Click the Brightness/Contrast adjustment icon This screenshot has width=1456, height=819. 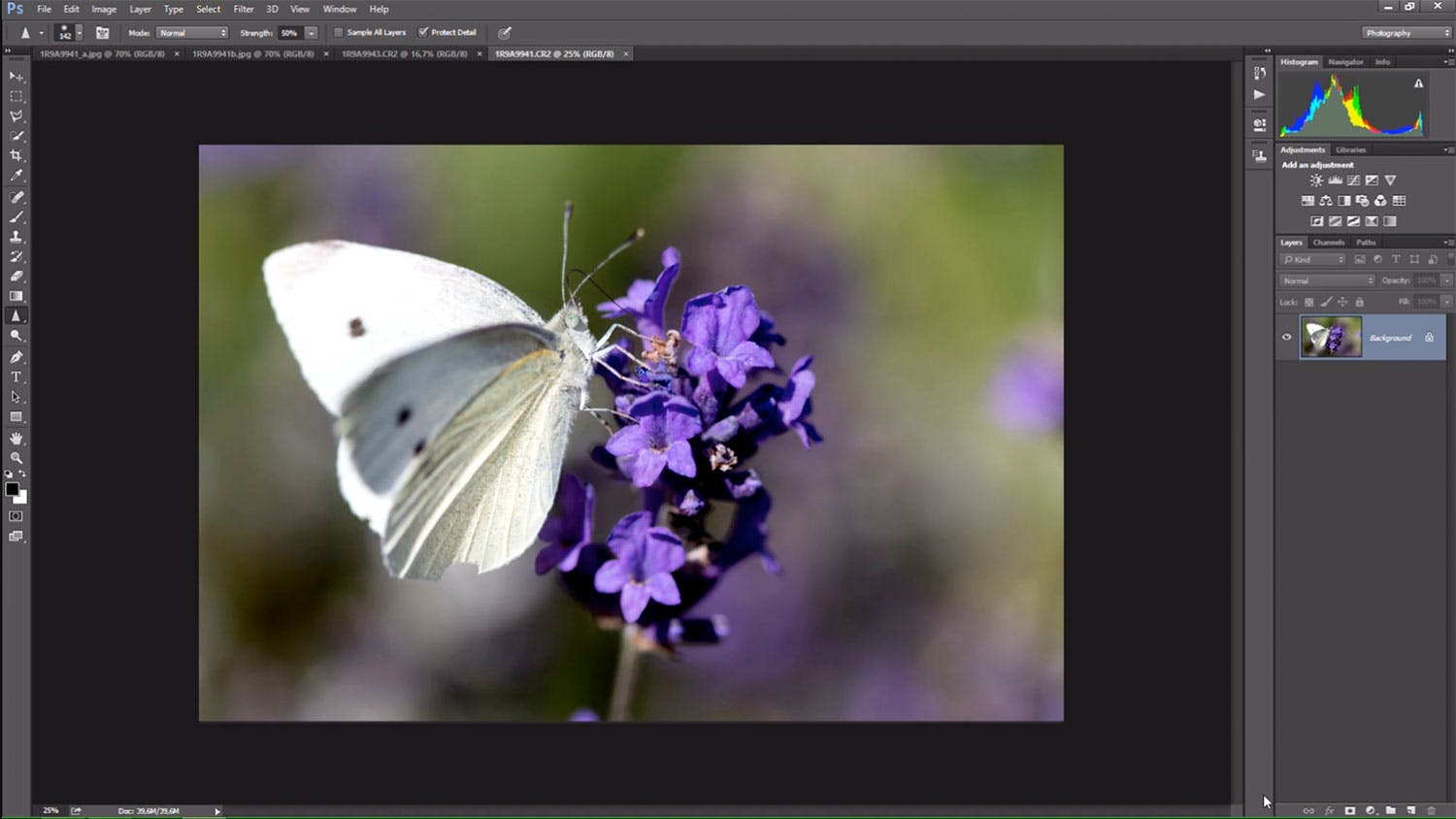1316,180
